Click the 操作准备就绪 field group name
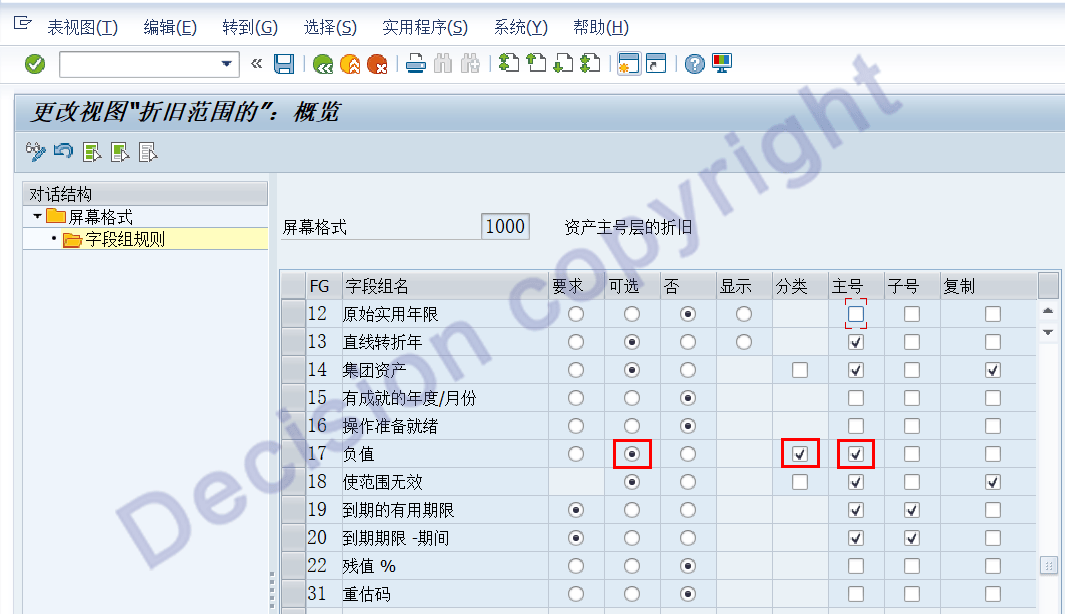 click(390, 426)
